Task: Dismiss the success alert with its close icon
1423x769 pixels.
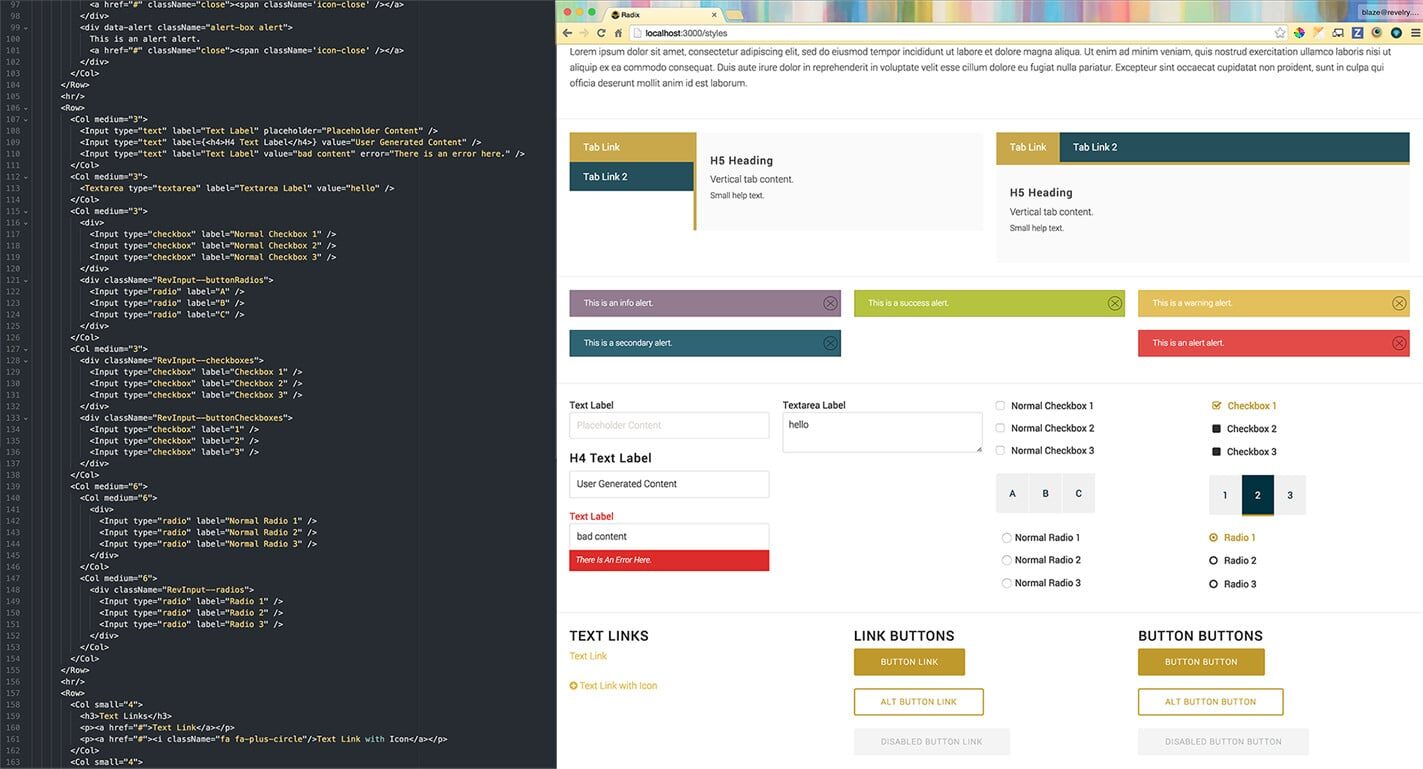Action: tap(1114, 303)
